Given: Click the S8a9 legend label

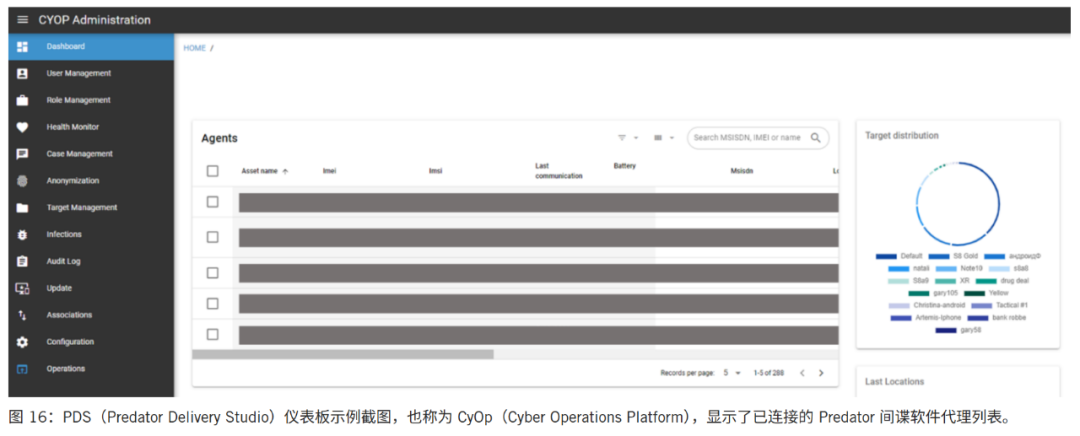Looking at the screenshot, I should (x=921, y=281).
